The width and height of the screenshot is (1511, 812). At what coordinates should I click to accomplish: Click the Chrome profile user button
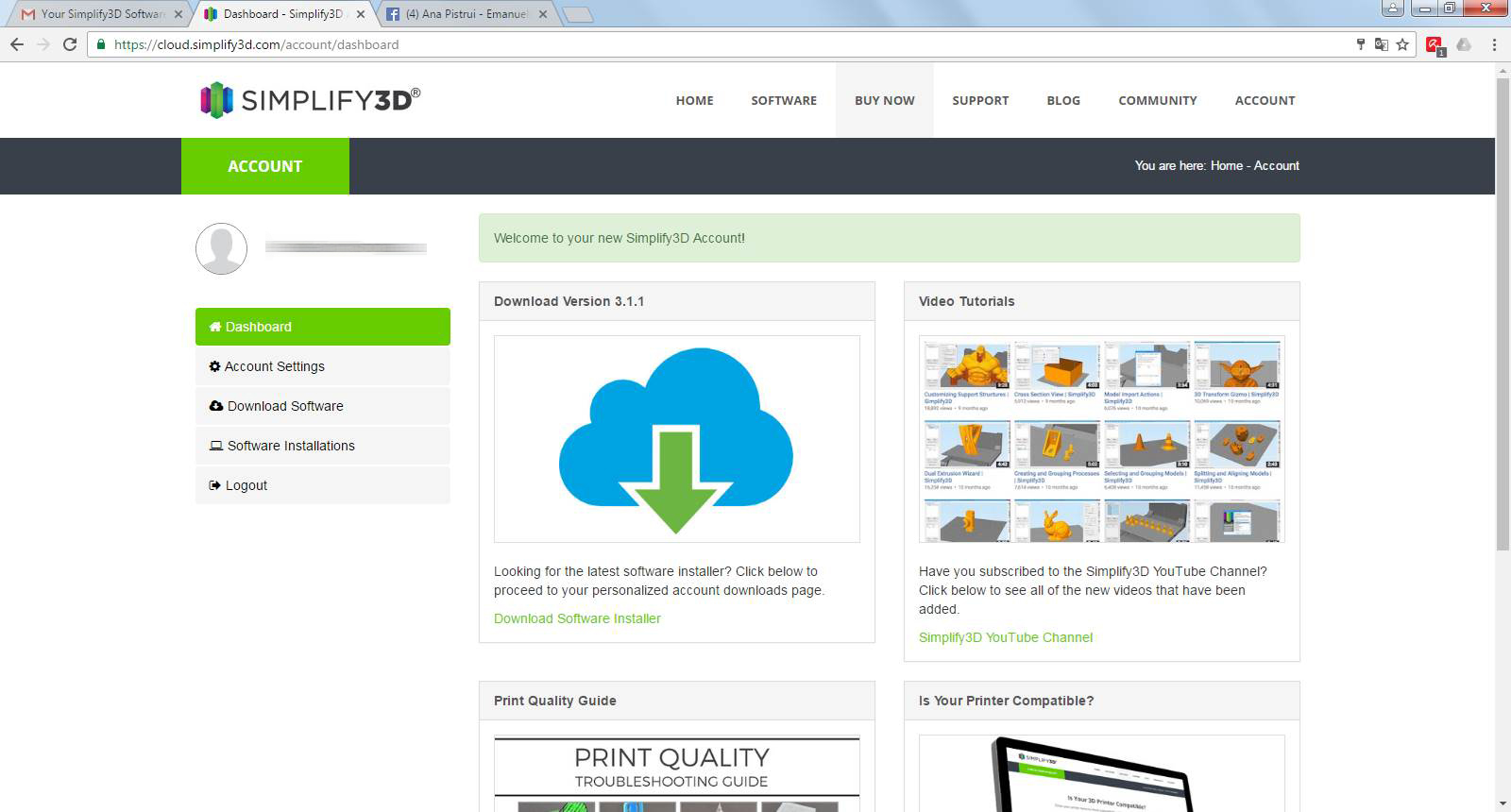1392,8
